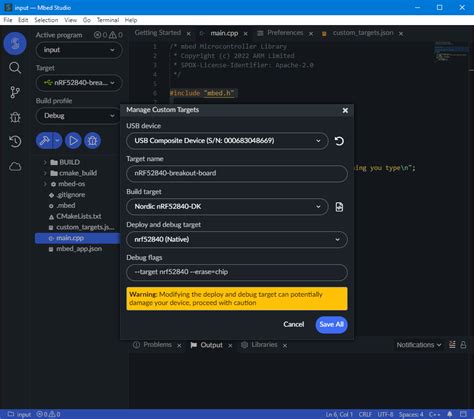Click the Build hammer button
Image resolution: width=474 pixels, height=419 pixels.
(x=44, y=141)
